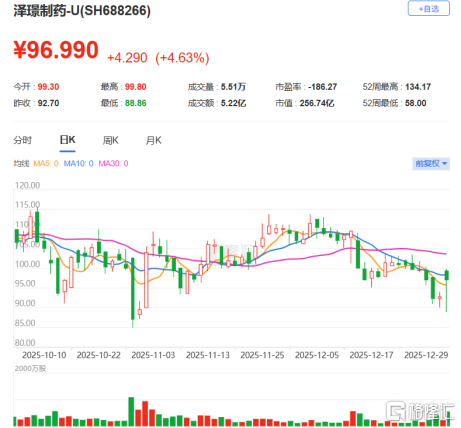Expand the 前复权 adjustment dropdown
The width and height of the screenshot is (461, 428).
click(x=431, y=164)
